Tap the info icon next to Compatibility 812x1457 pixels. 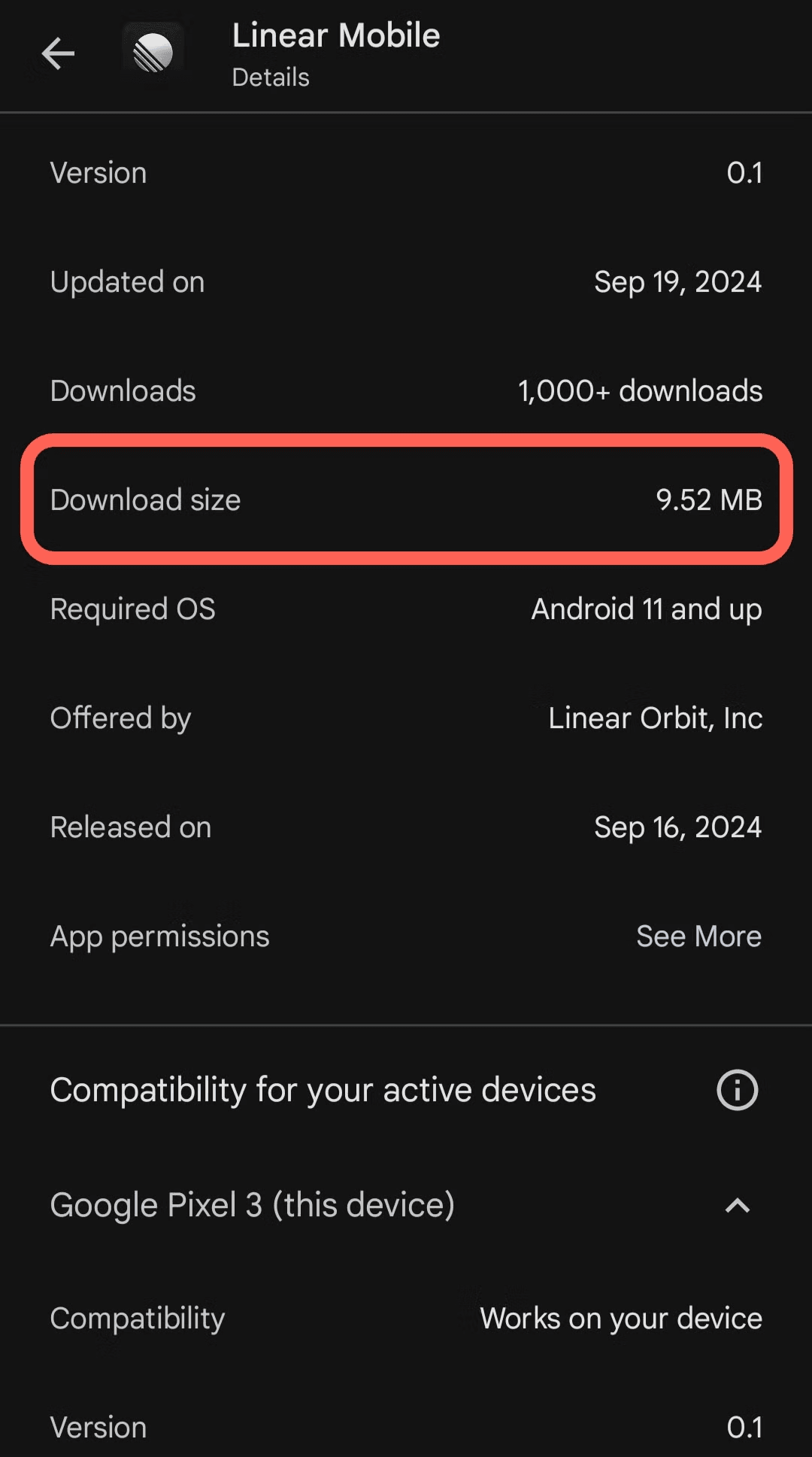point(737,1089)
